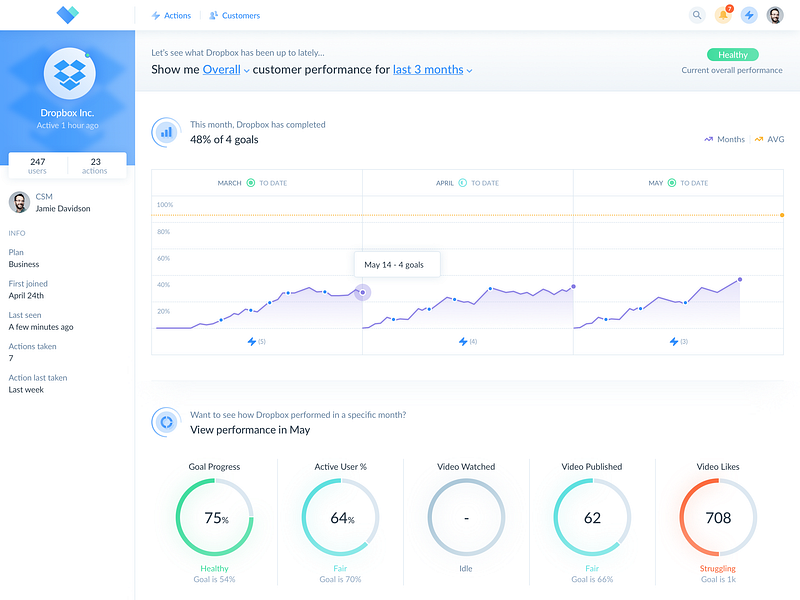Click the Healthy status badge
The width and height of the screenshot is (800, 600).
733,55
